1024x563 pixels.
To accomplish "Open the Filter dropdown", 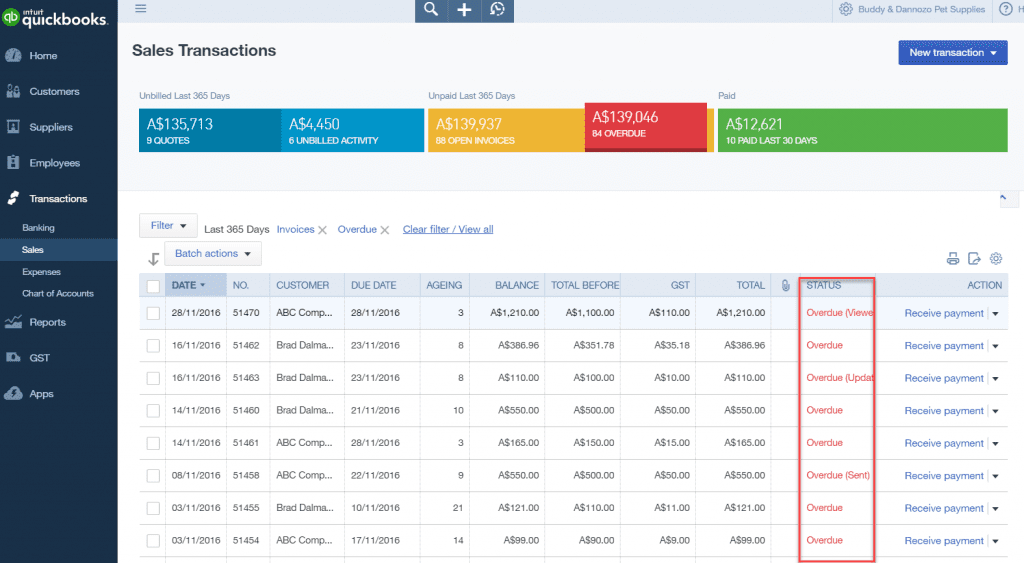I will [168, 225].
